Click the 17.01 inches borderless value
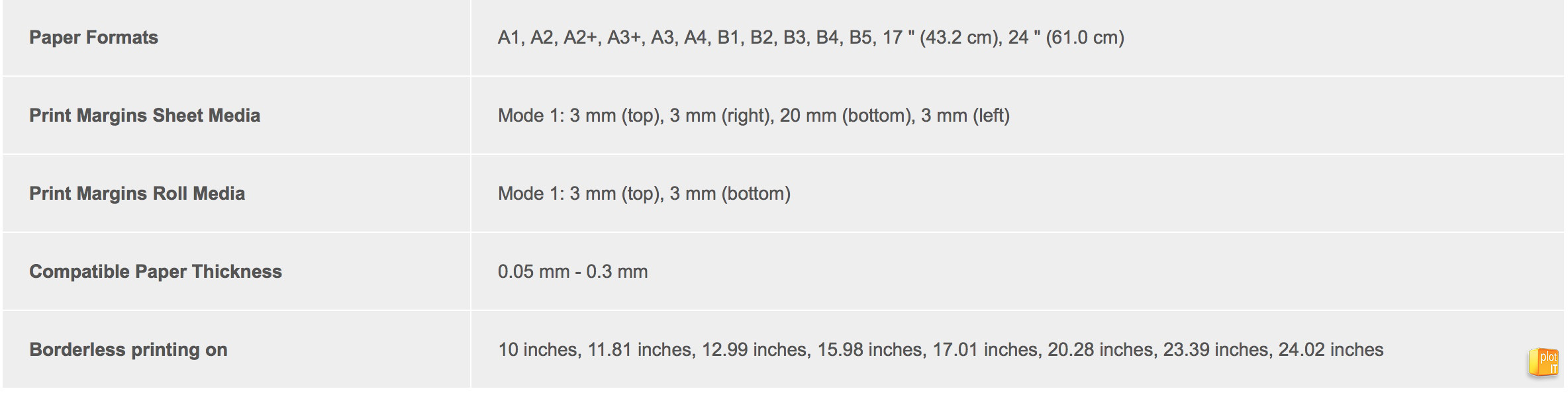The width and height of the screenshot is (1568, 393). pos(985,350)
